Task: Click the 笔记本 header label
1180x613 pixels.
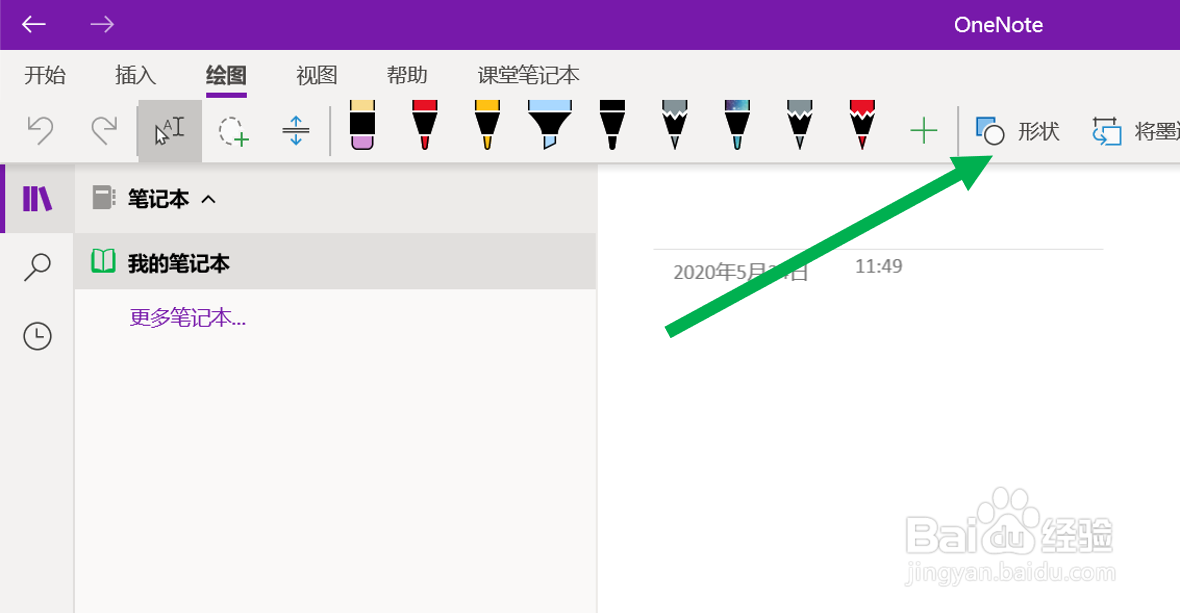Action: pos(158,199)
